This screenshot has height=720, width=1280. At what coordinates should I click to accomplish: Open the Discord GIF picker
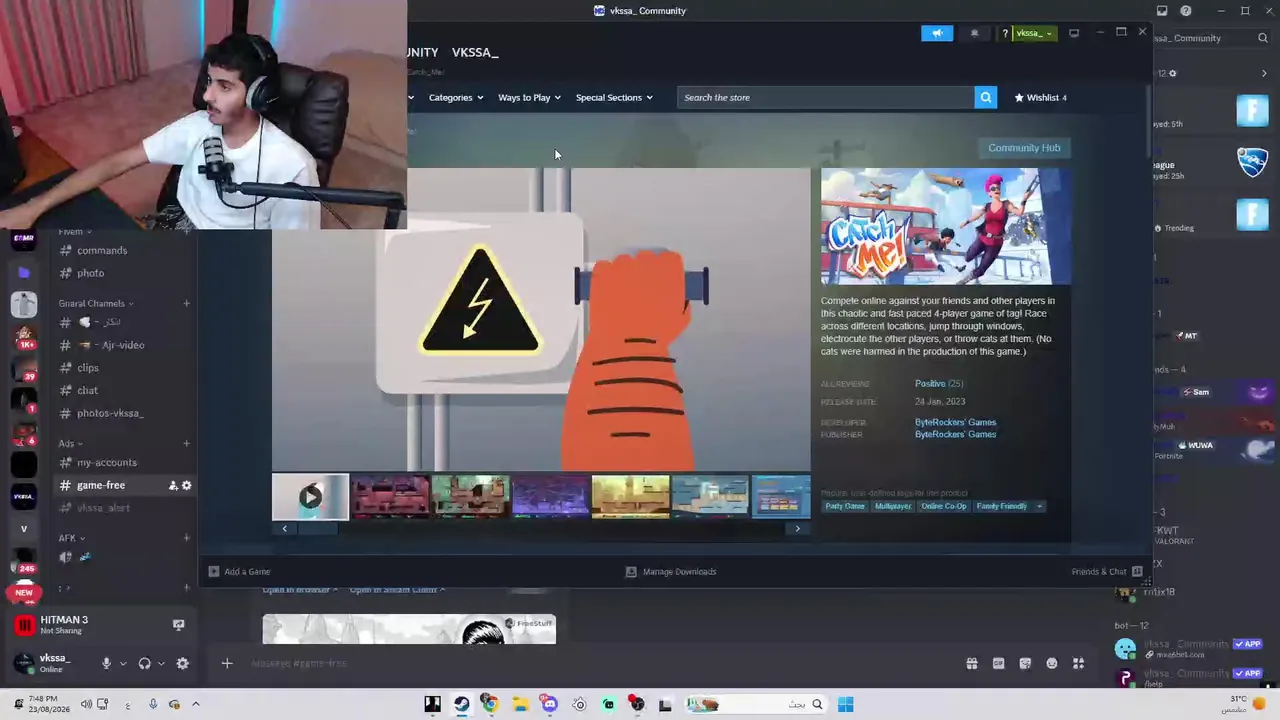(998, 663)
